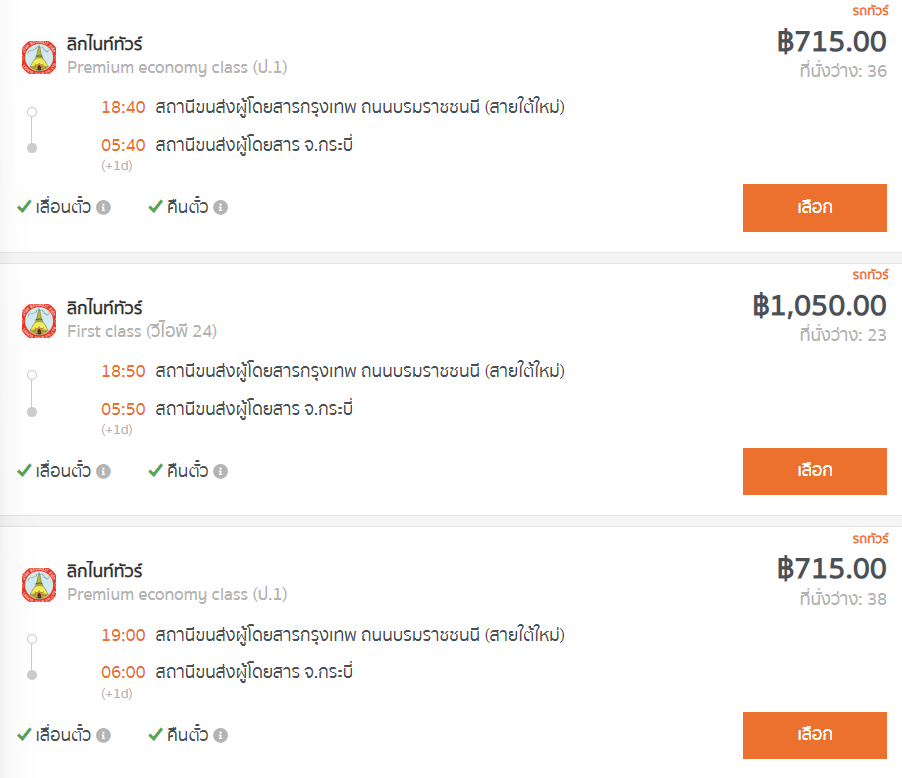
Task: Click the Lignite Tour logo on the 19:00 trip
Action: (39, 585)
